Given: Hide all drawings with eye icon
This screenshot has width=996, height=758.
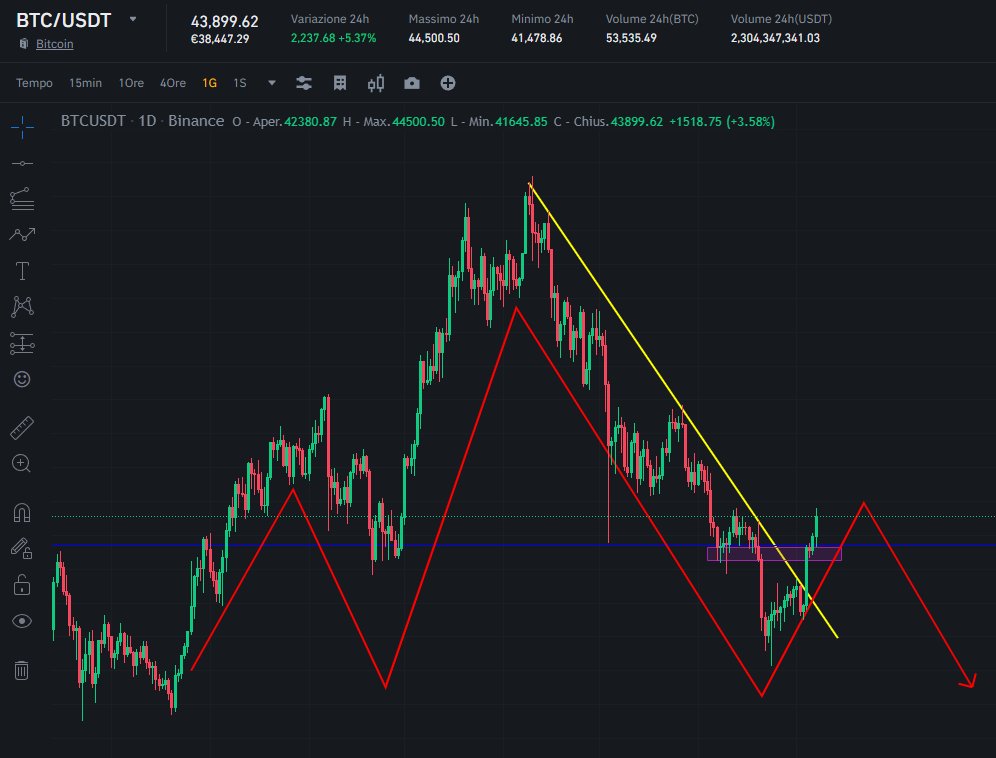Looking at the screenshot, I should 22,621.
